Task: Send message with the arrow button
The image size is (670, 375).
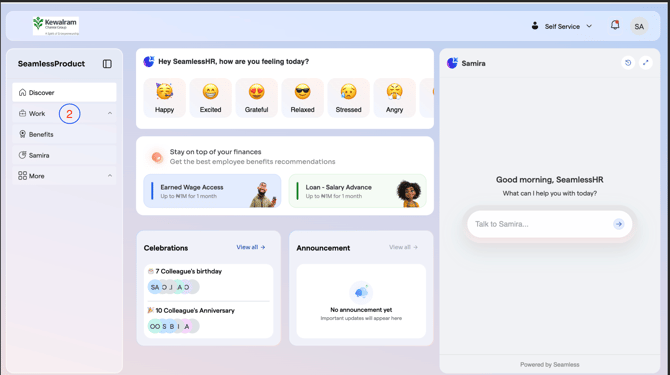Action: (619, 224)
